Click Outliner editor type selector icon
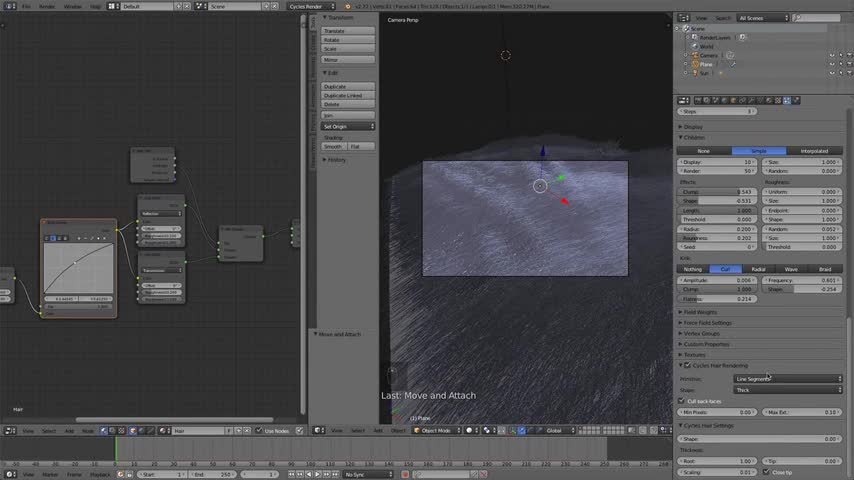The image size is (854, 480). pos(683,18)
